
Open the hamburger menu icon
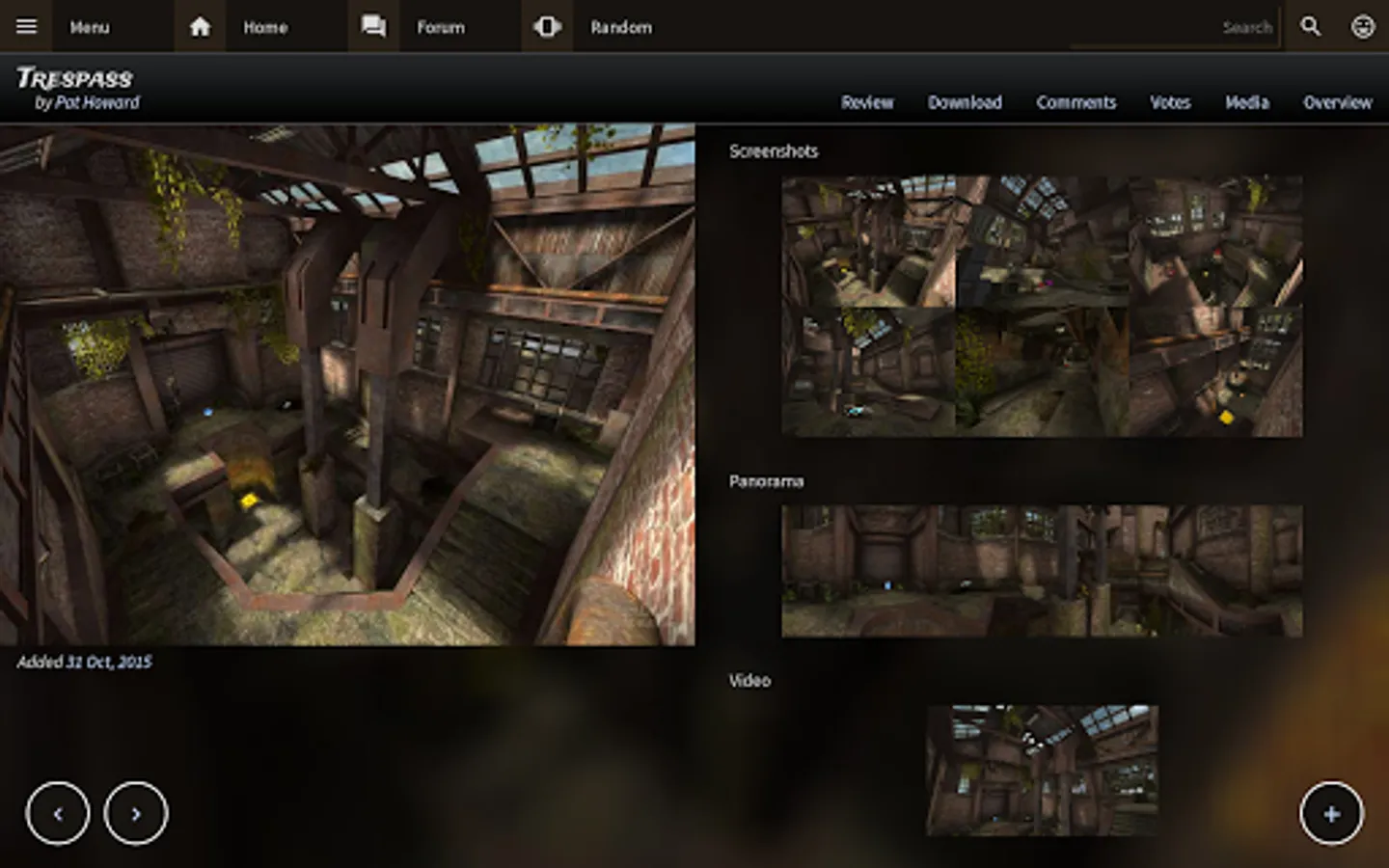tap(26, 26)
